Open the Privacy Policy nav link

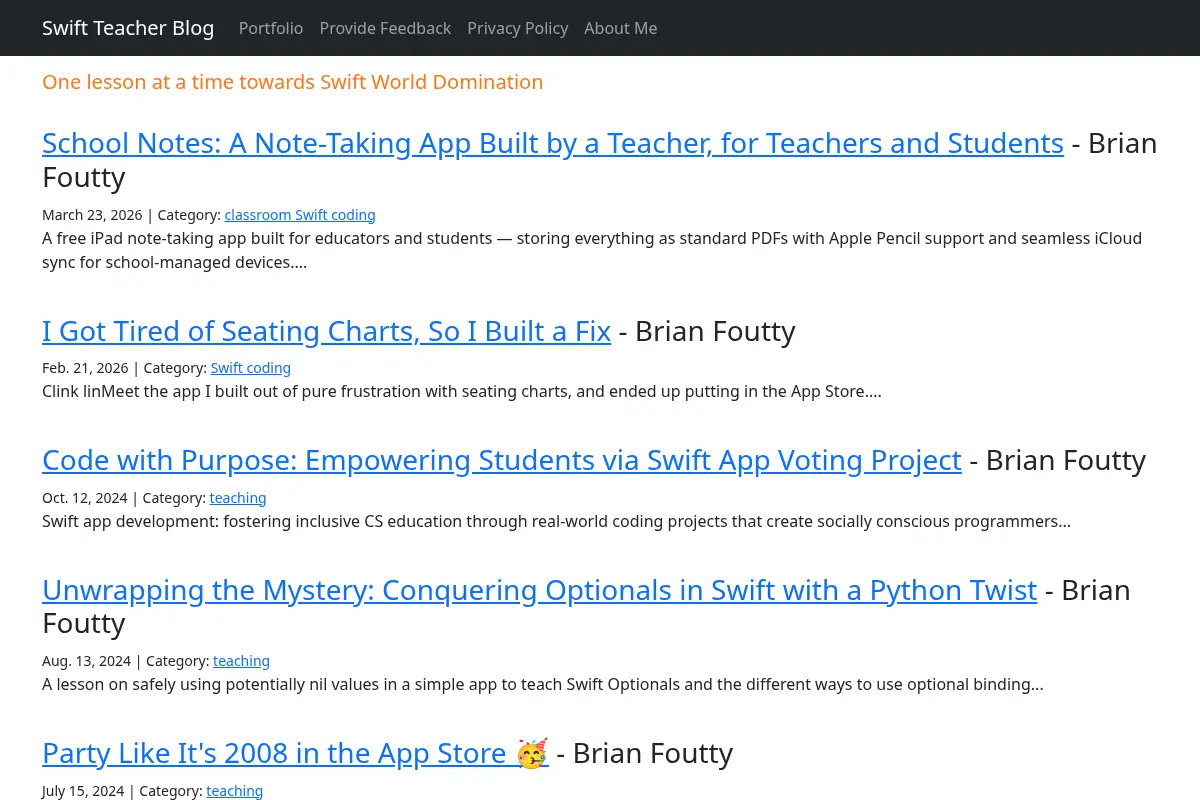(518, 28)
